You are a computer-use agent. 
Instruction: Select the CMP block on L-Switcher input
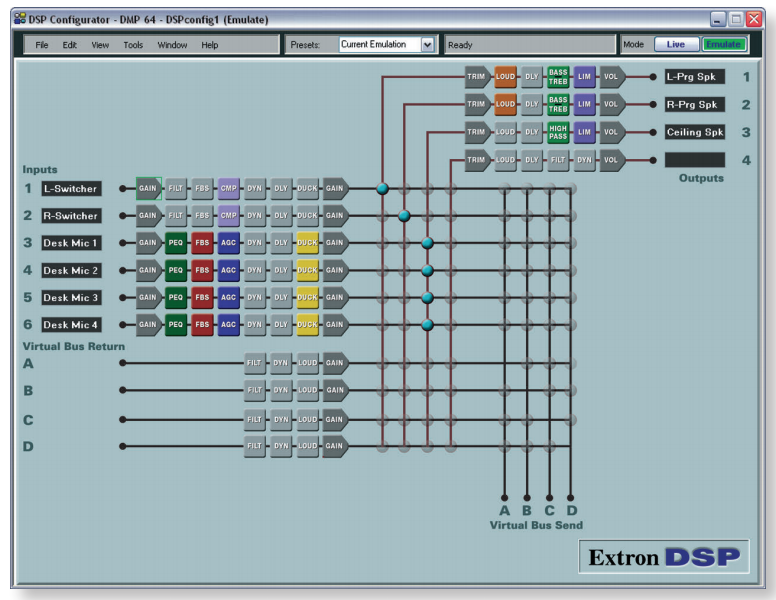(x=229, y=188)
